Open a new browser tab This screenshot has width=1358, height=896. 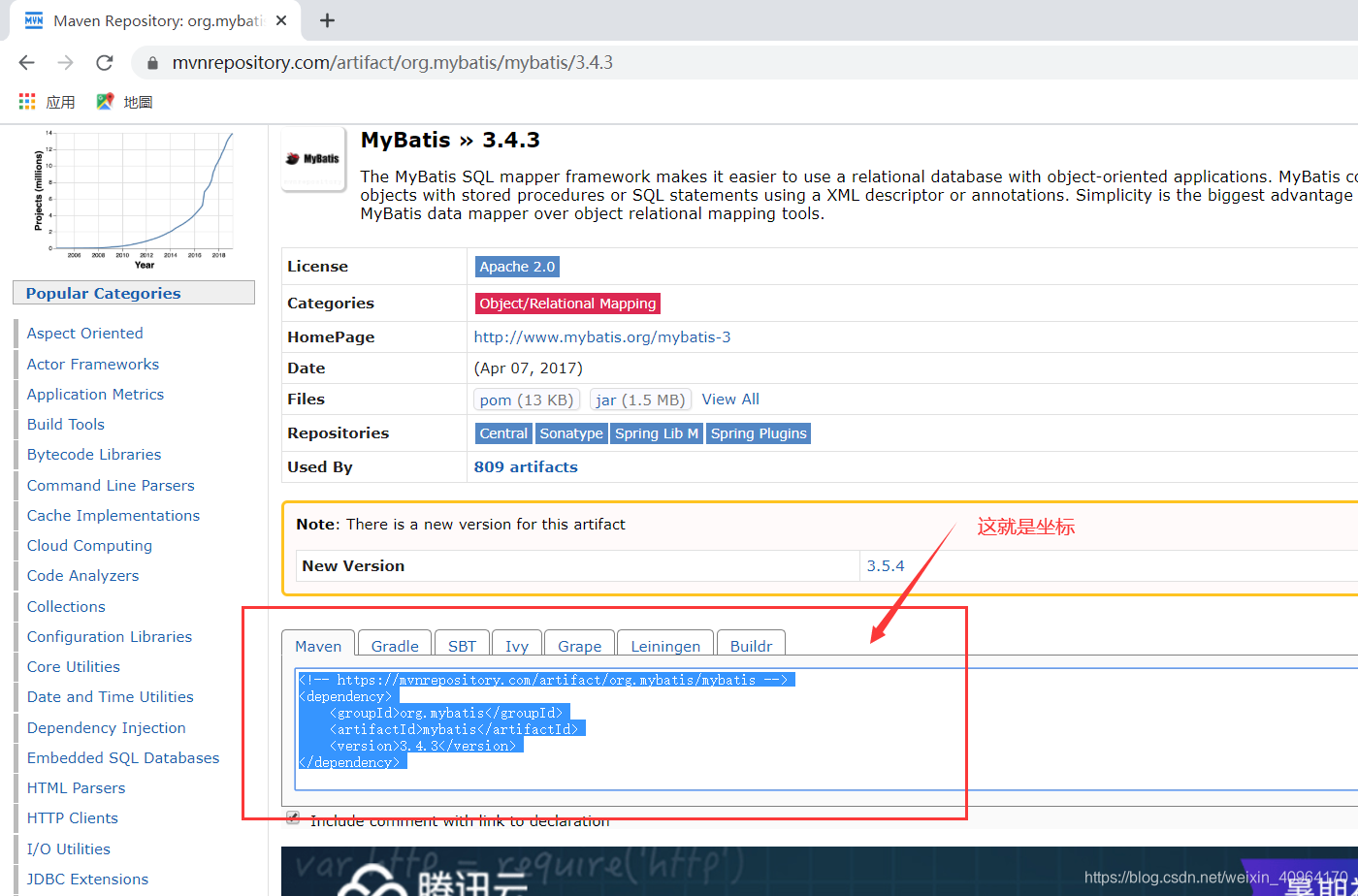[x=327, y=20]
